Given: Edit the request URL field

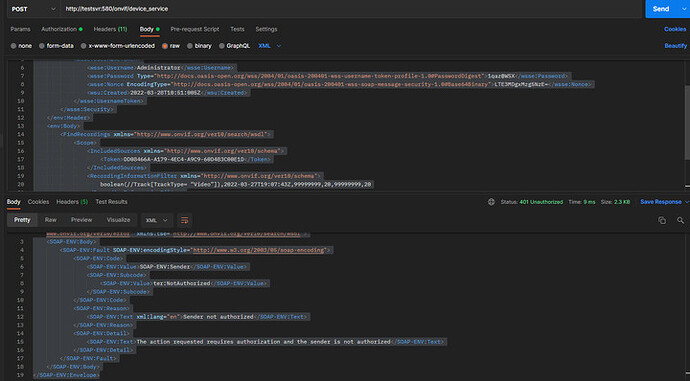Looking at the screenshot, I should (x=350, y=9).
